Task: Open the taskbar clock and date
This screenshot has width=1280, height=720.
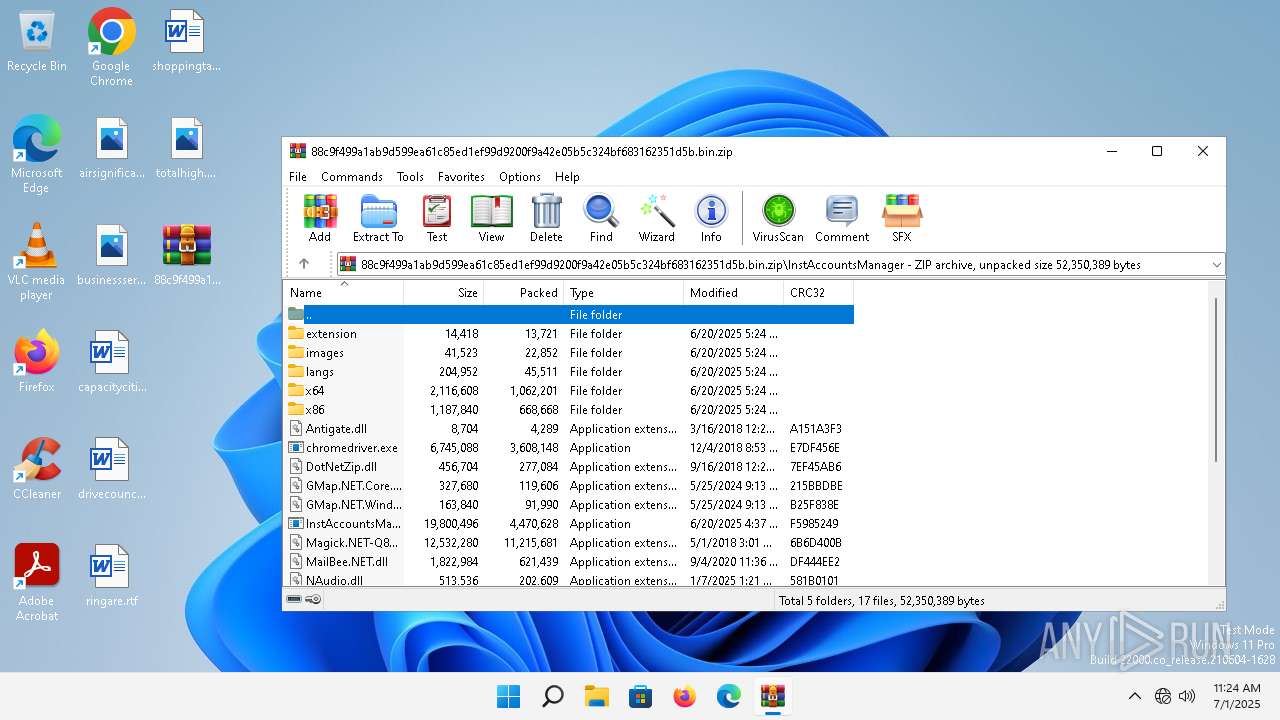Action: 1236,696
